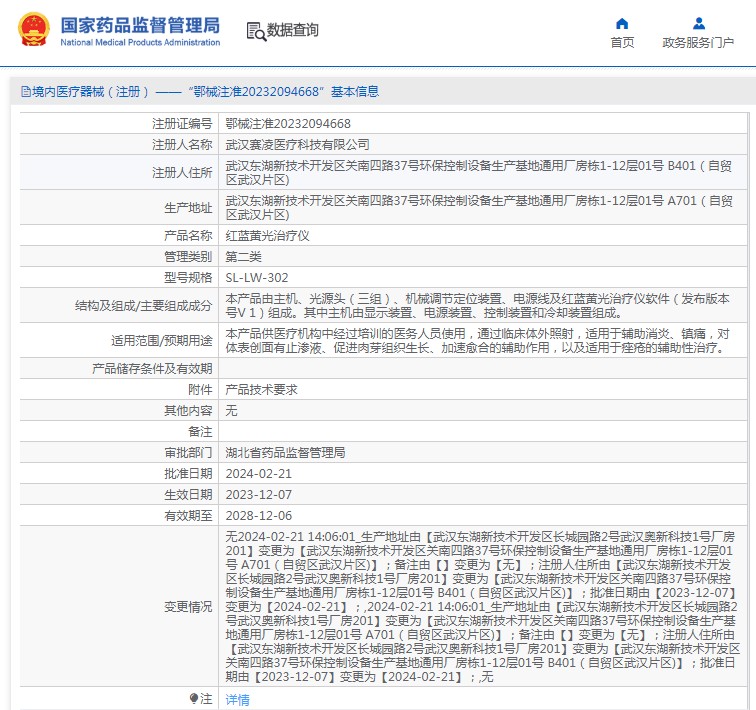756x710 pixels.
Task: Click the National Medical Products Administration subtitle
Action: [x=140, y=42]
